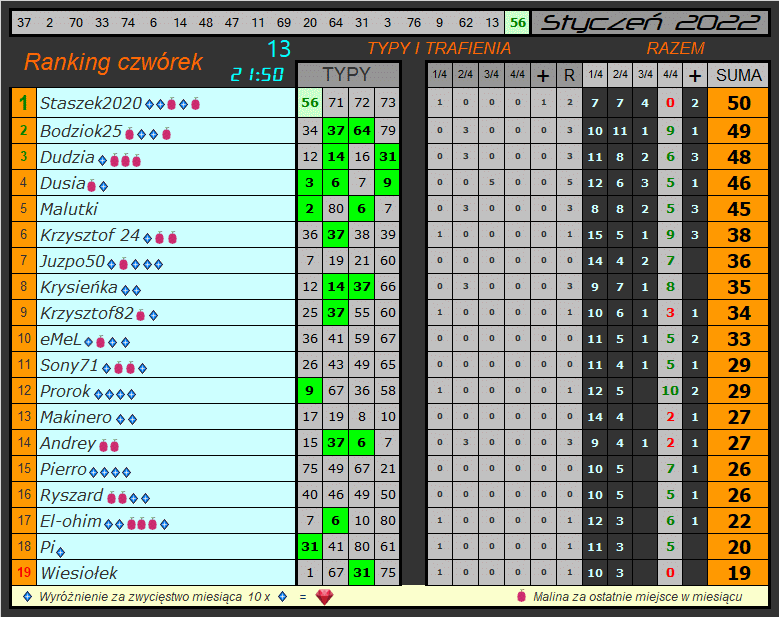Click the red 3 in Krzysztof82's 4/4 column
Screen dimensions: 779x617
point(670,313)
